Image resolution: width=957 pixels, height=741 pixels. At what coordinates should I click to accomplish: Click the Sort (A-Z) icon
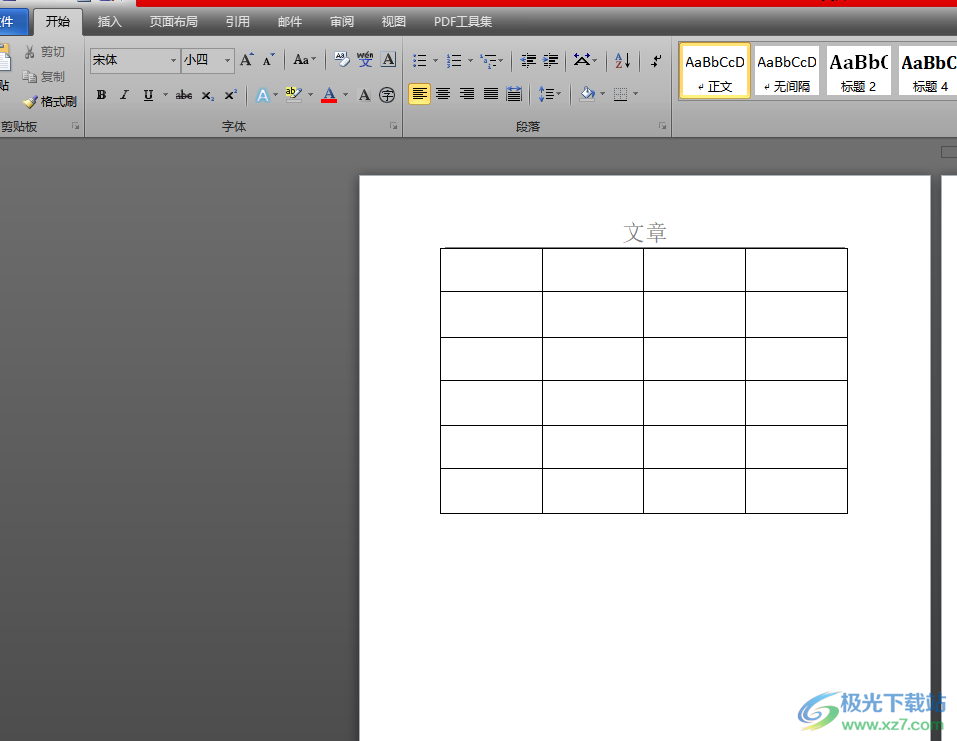(623, 60)
